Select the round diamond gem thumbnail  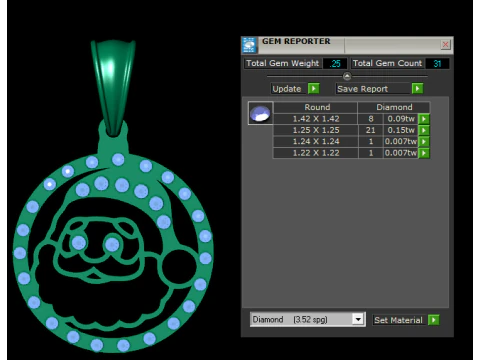(x=260, y=113)
